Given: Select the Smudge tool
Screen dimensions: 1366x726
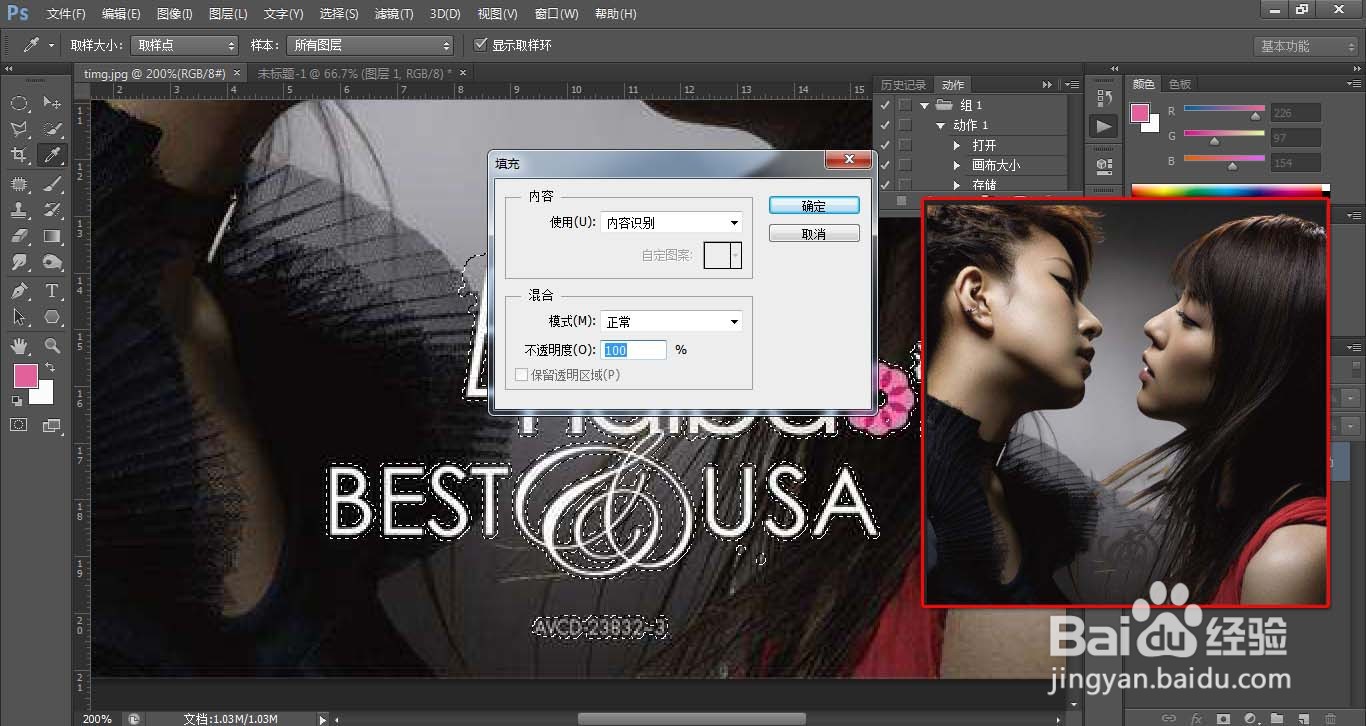Looking at the screenshot, I should (x=19, y=262).
